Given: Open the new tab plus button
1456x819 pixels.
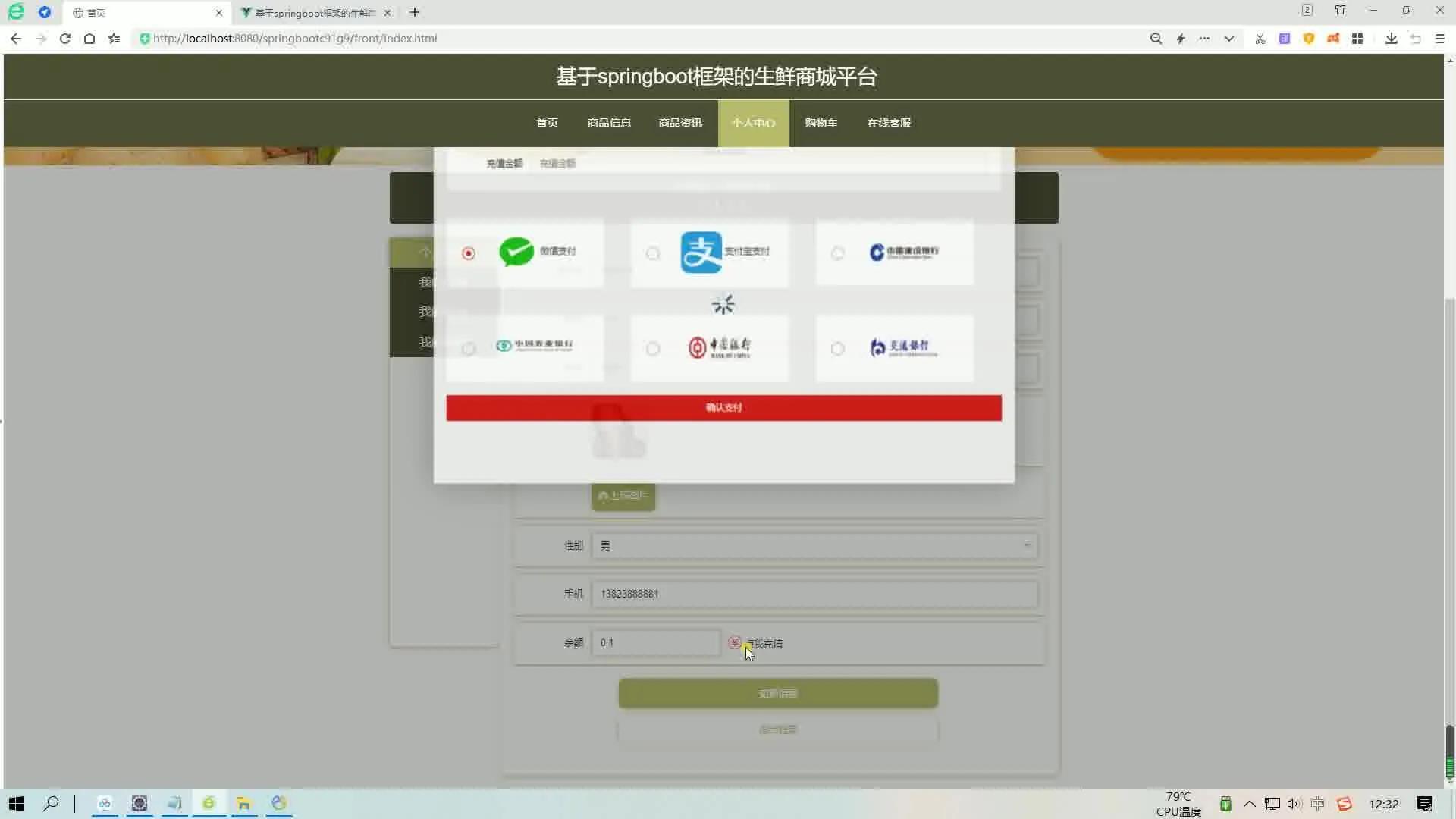Looking at the screenshot, I should click(x=414, y=12).
